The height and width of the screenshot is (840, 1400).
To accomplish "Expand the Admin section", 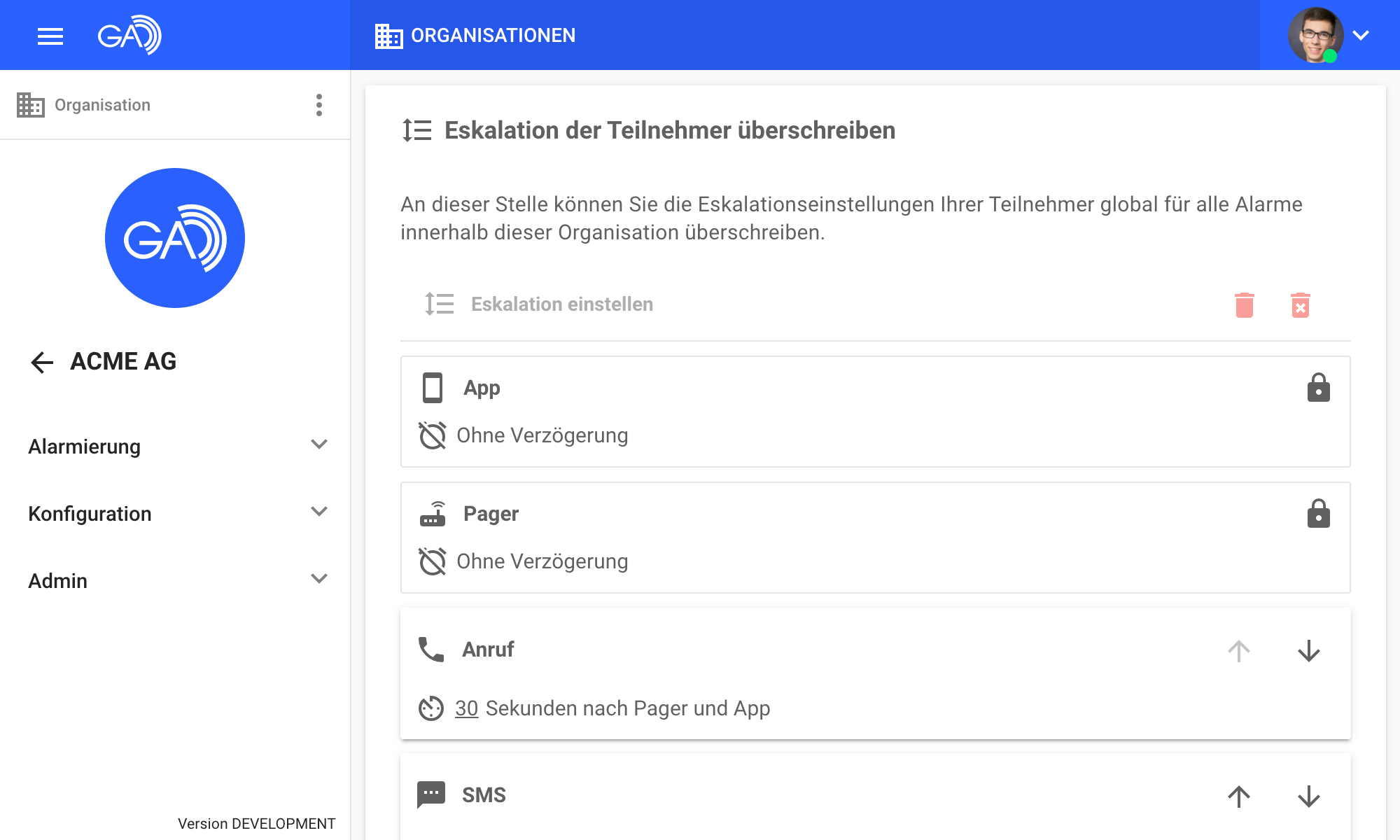I will click(318, 580).
